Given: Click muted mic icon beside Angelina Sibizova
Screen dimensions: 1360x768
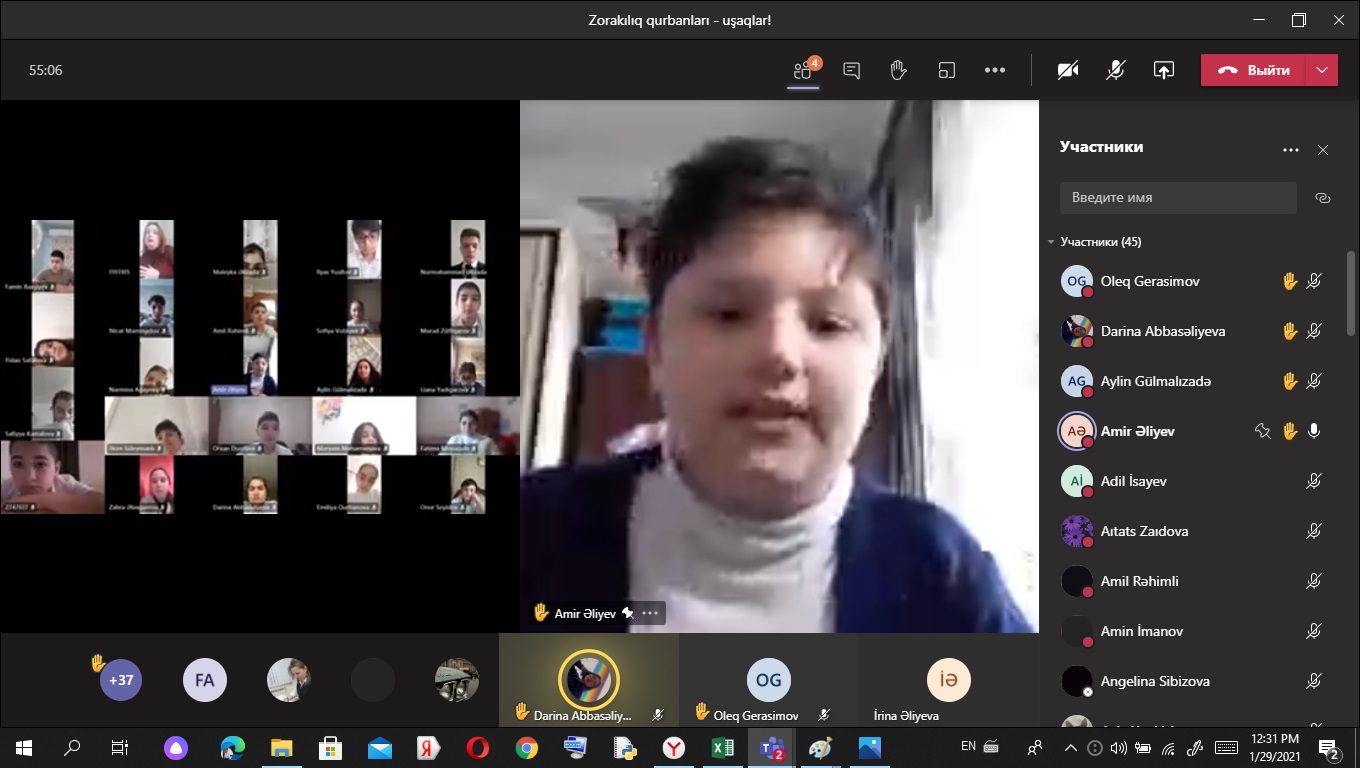Looking at the screenshot, I should pos(1315,681).
